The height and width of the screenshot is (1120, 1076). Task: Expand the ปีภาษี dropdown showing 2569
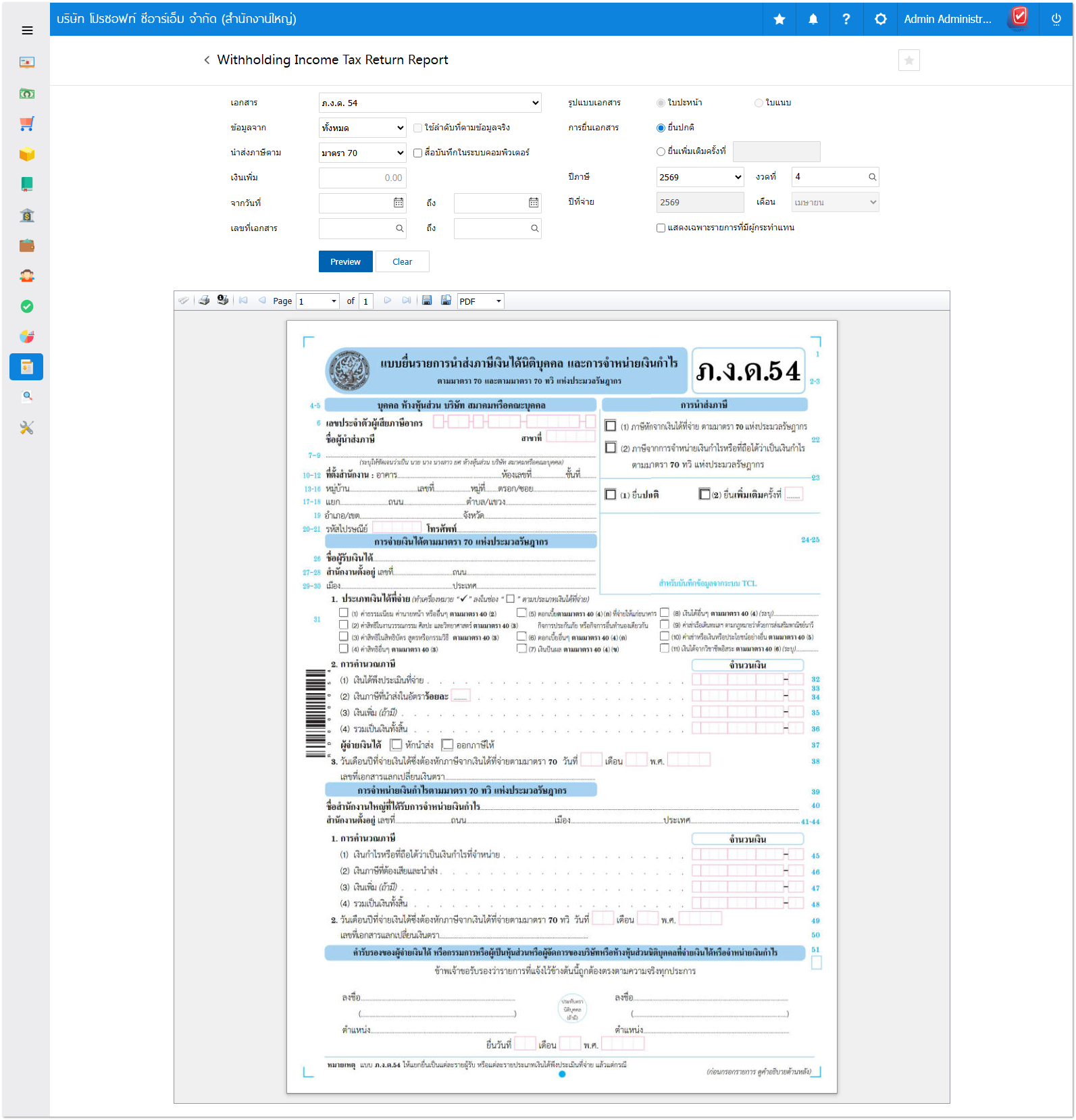700,177
